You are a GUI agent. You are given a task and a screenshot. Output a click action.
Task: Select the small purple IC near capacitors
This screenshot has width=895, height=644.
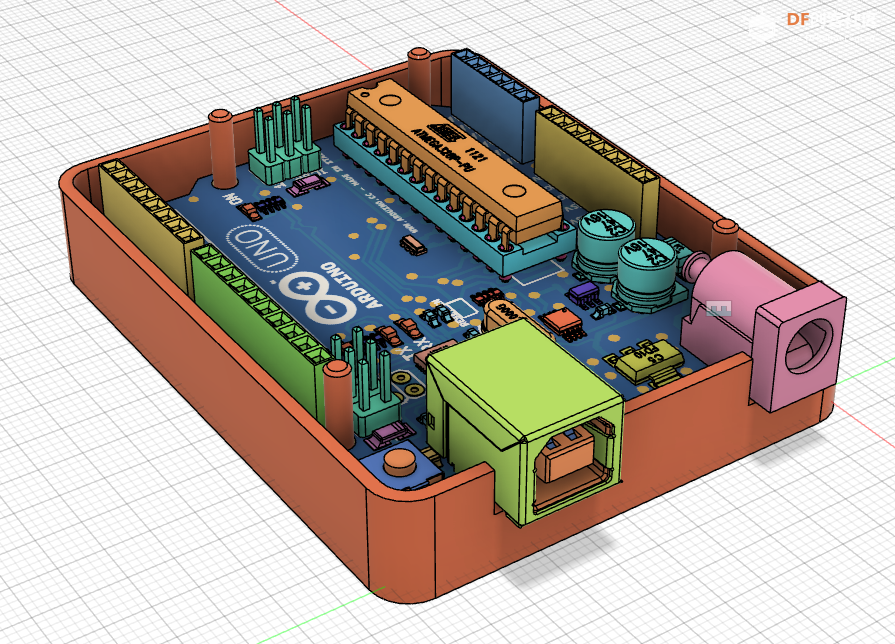(583, 294)
